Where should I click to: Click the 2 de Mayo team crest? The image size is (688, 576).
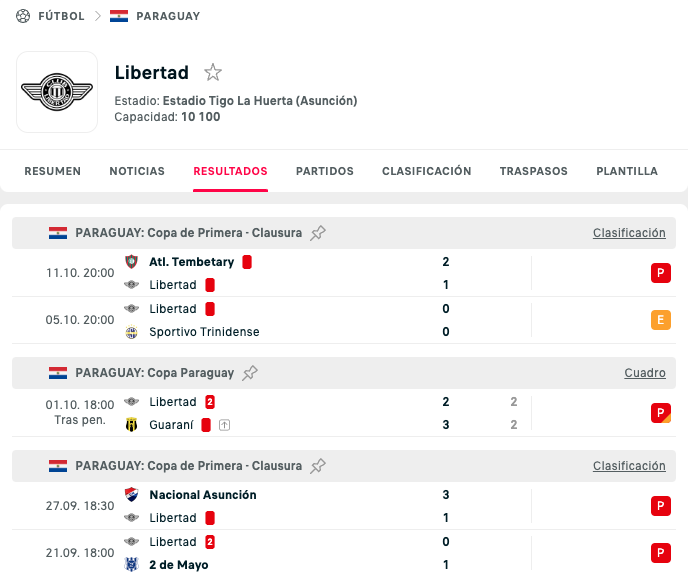tap(131, 565)
